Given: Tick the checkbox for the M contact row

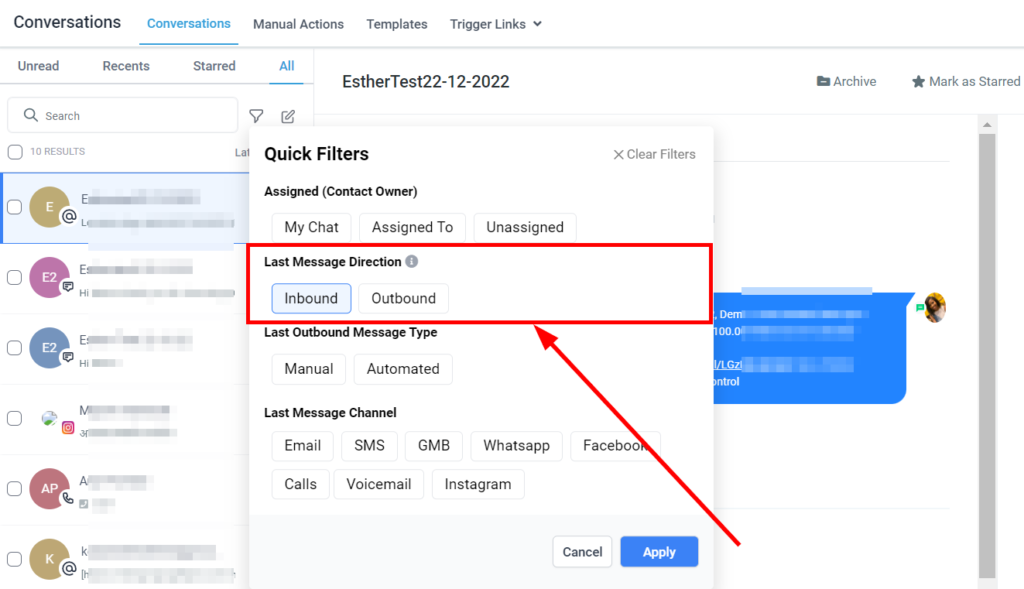Looking at the screenshot, I should [x=14, y=419].
